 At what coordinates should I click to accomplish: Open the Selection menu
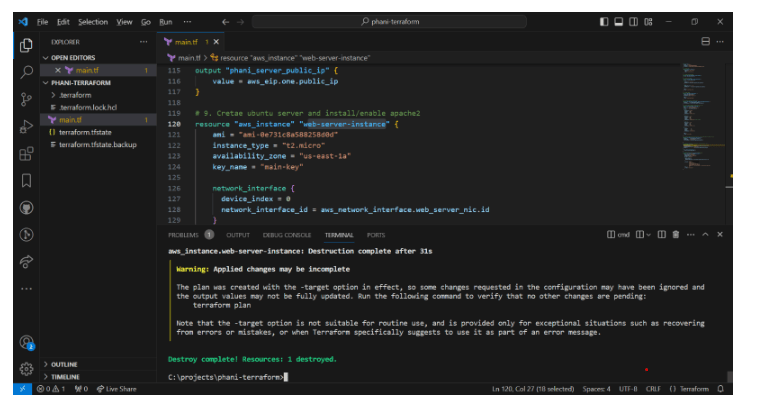[93, 21]
